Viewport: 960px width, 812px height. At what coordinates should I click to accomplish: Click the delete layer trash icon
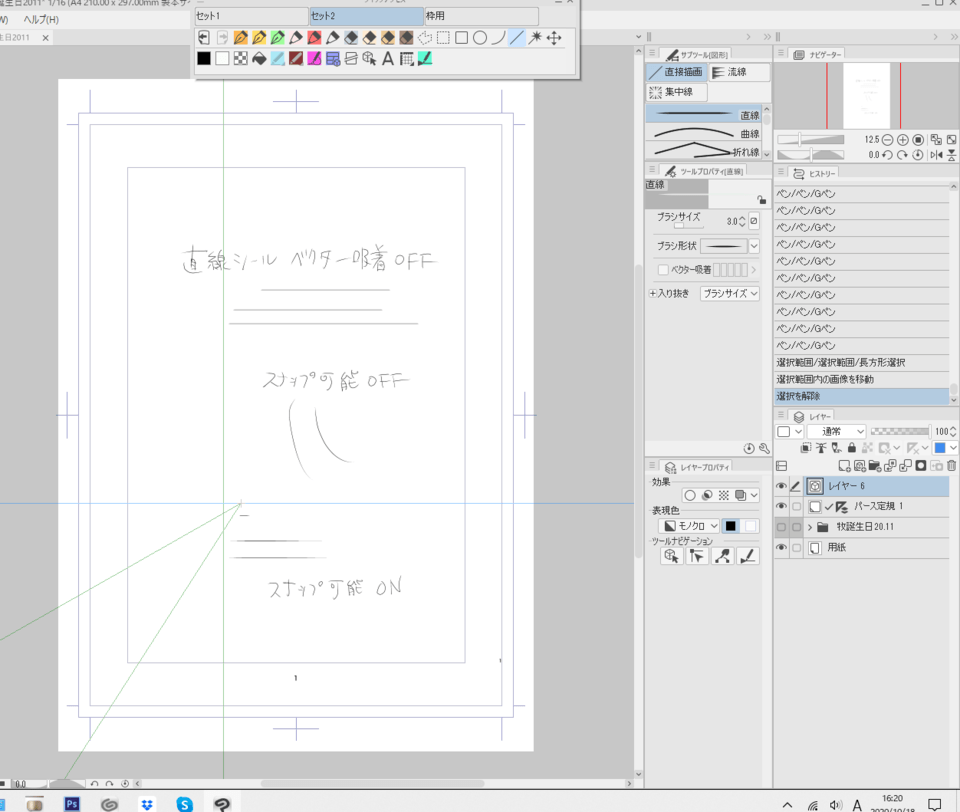(x=951, y=466)
